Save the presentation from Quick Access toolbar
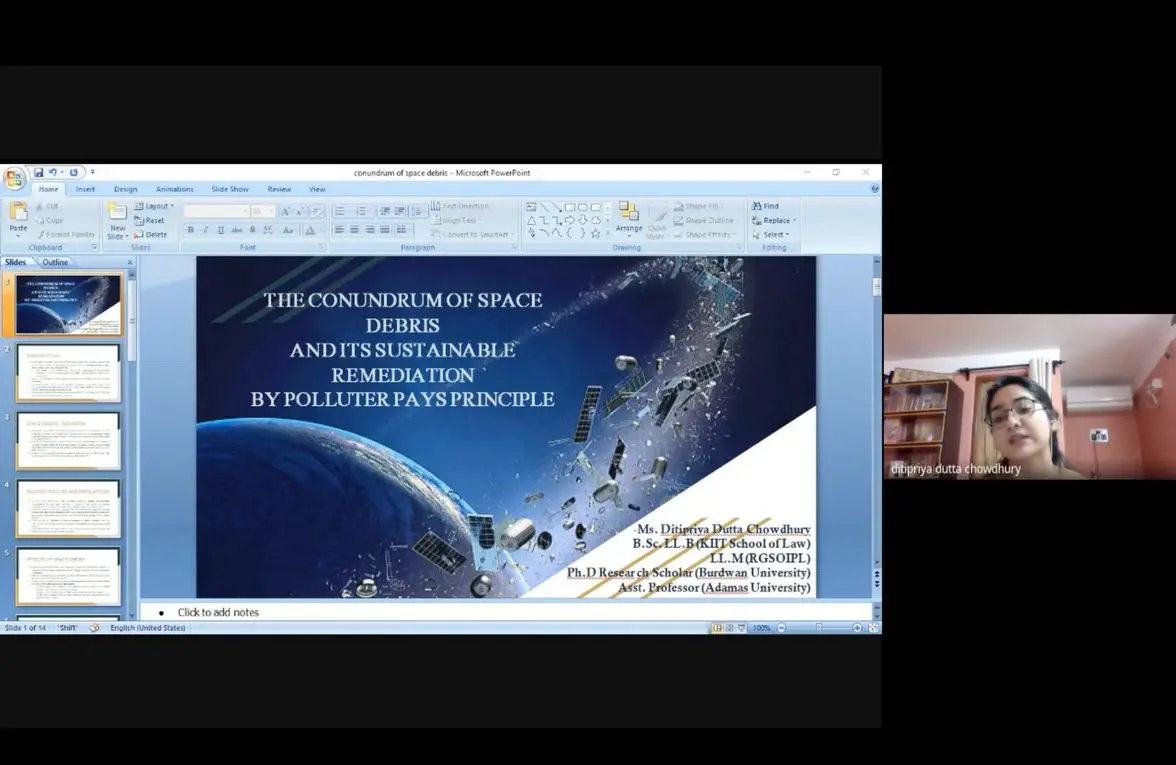Screen dimensions: 1176x765 [39, 172]
